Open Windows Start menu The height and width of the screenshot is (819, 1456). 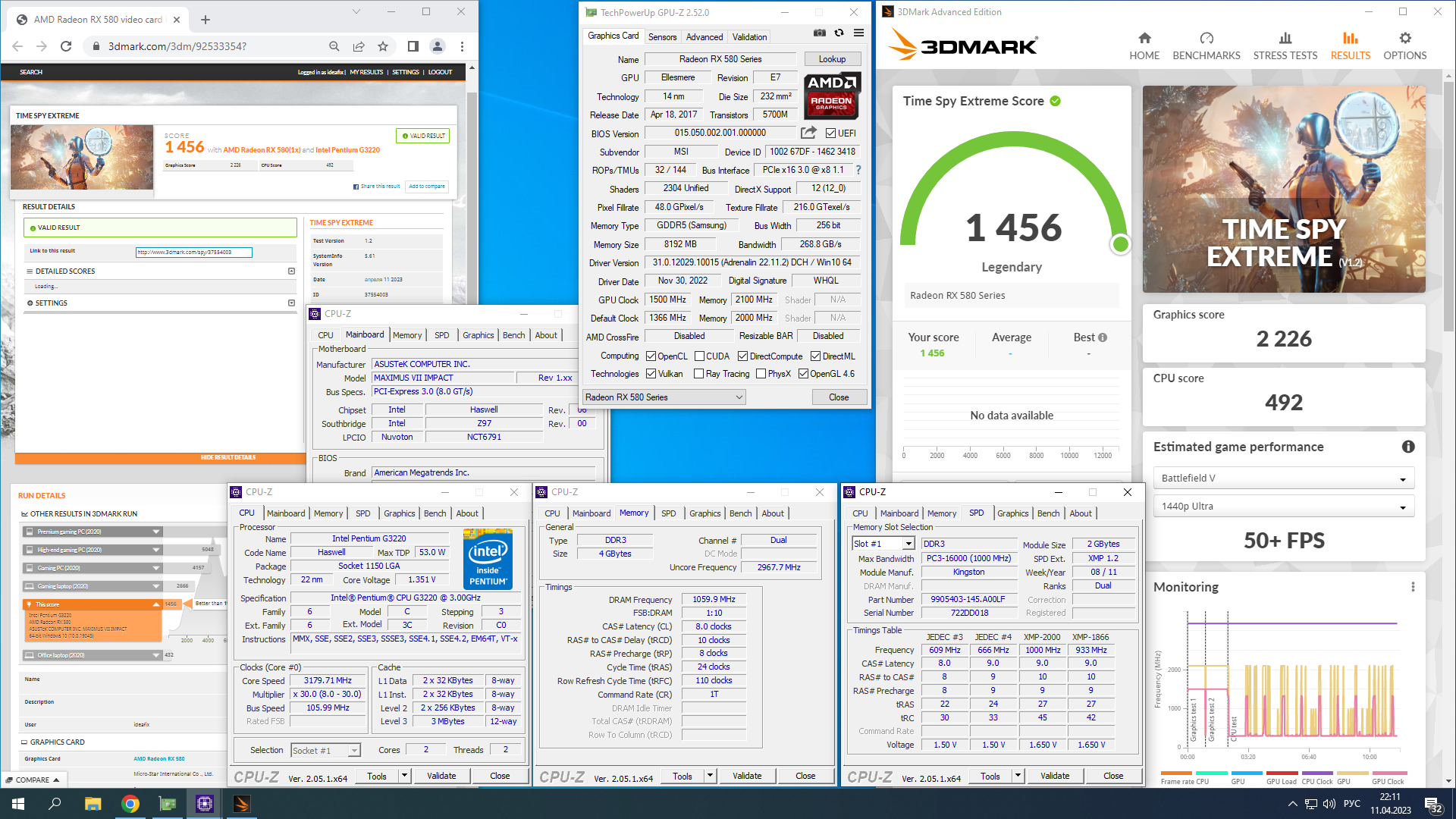coord(18,804)
